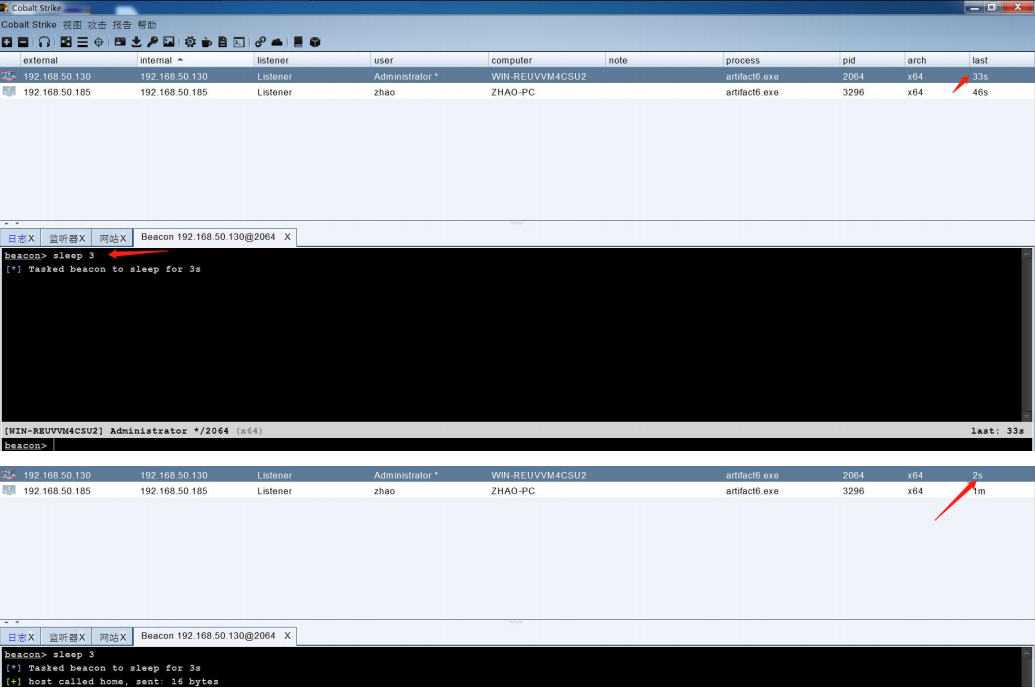The width and height of the screenshot is (1035, 689).
Task: Click the Connect to team server plus icon
Action: [x=7, y=42]
